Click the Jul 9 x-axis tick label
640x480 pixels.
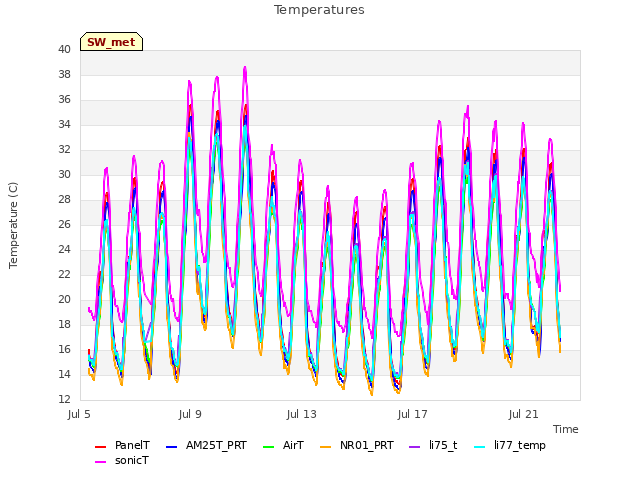tap(190, 414)
